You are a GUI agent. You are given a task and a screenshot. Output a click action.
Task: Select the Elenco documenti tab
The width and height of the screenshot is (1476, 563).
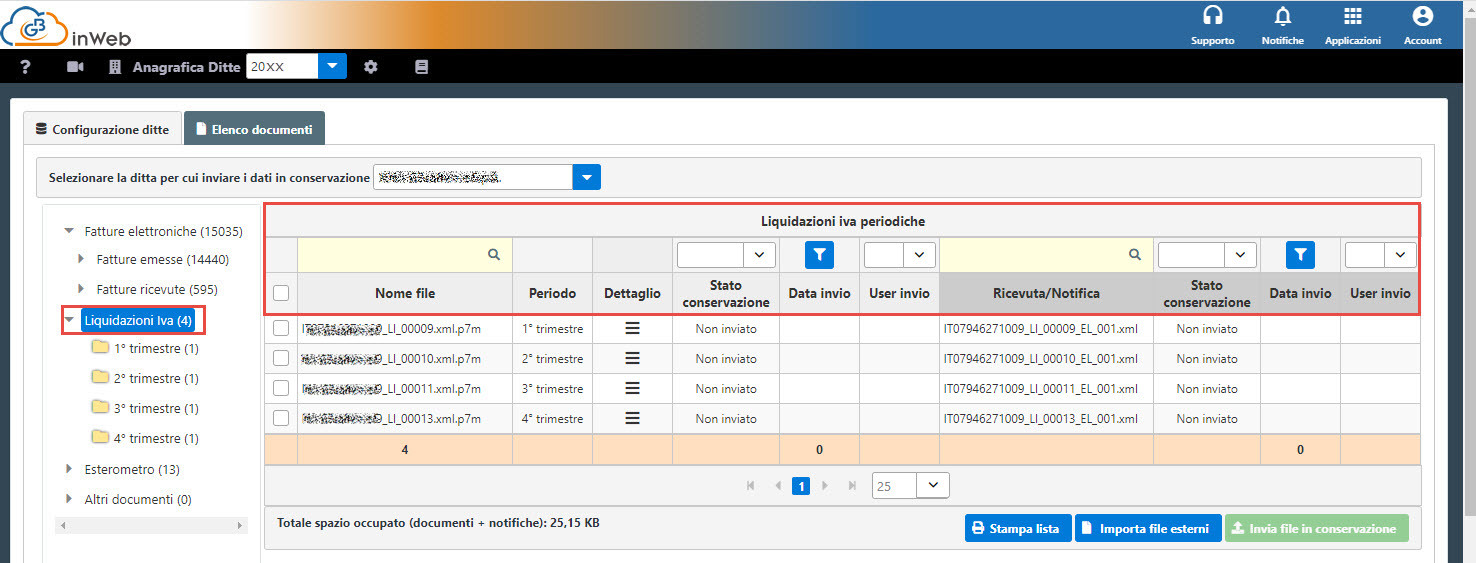click(x=254, y=129)
